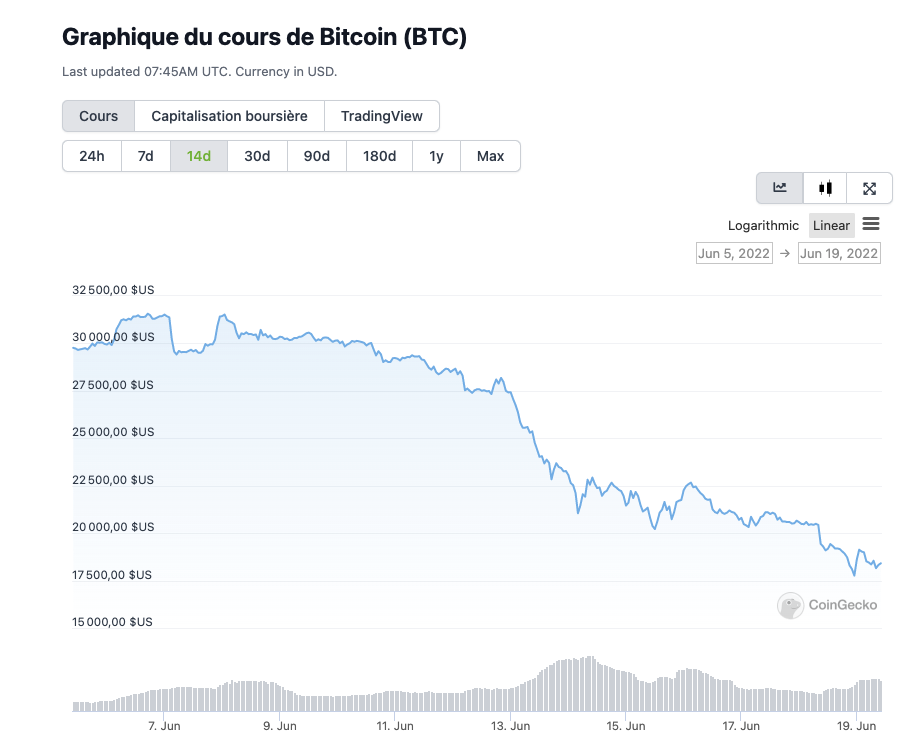Image resolution: width=901 pixels, height=744 pixels.
Task: Select the line chart view icon
Action: 780,188
